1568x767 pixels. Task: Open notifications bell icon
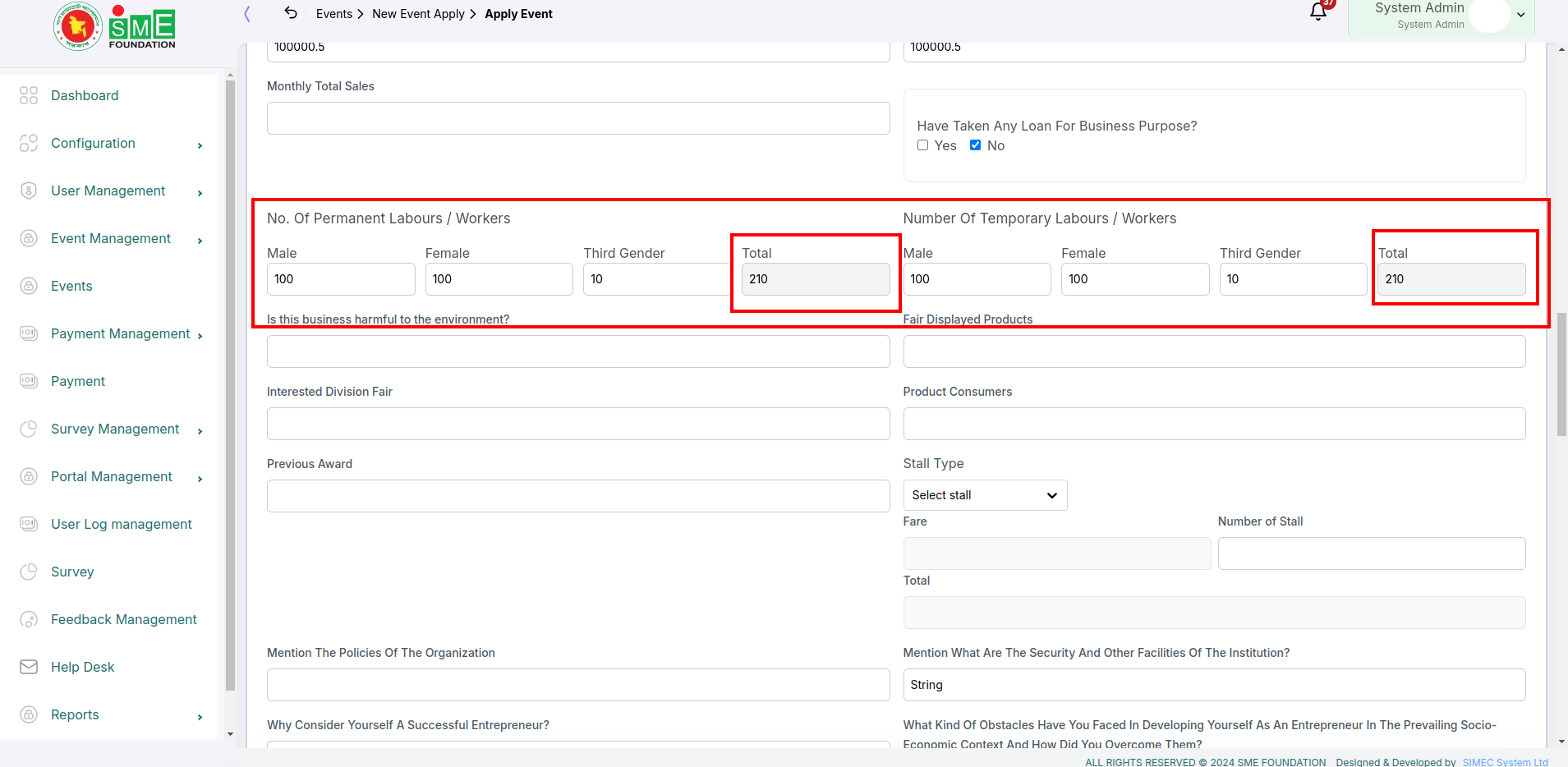pyautogui.click(x=1318, y=11)
